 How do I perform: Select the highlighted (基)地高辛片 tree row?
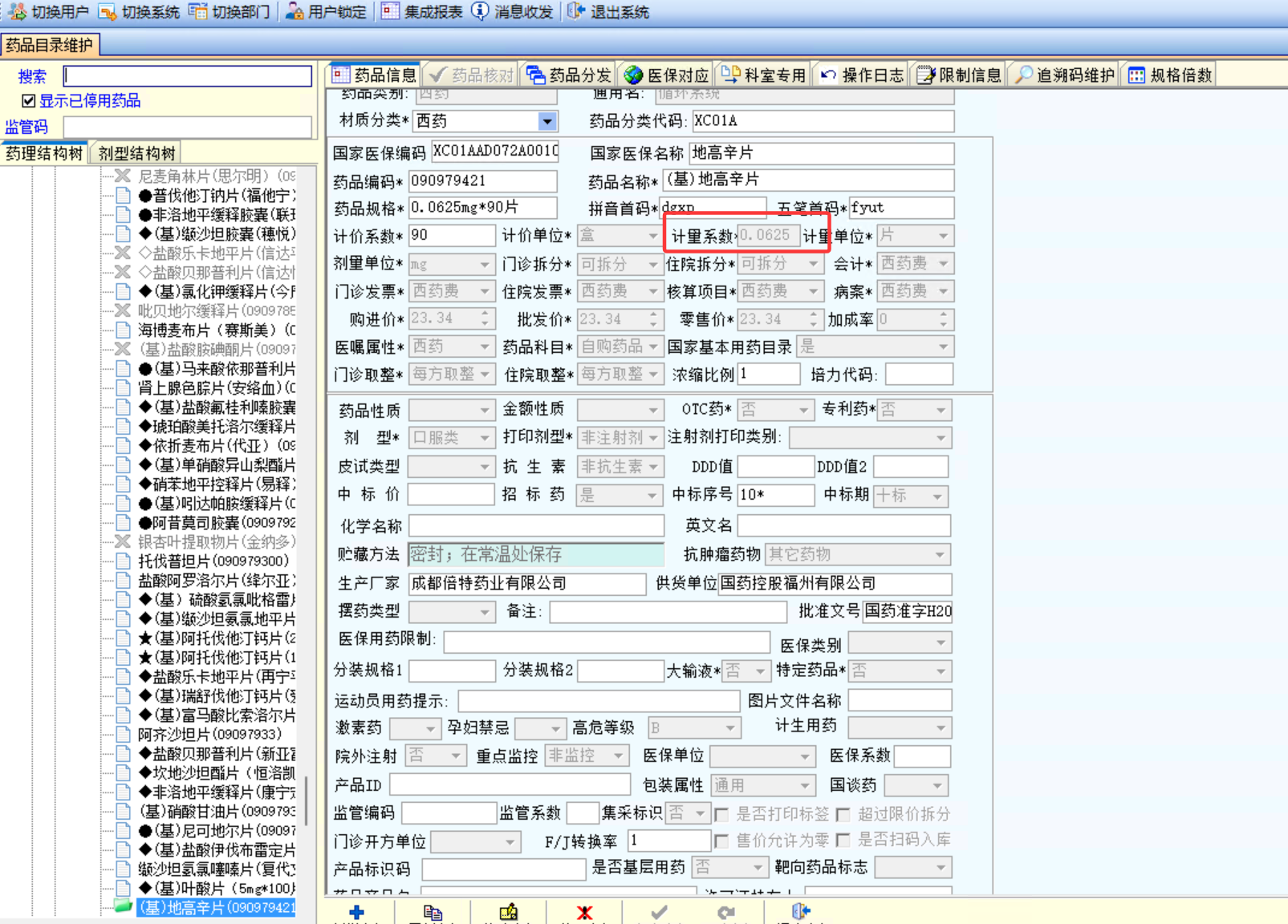(x=217, y=908)
